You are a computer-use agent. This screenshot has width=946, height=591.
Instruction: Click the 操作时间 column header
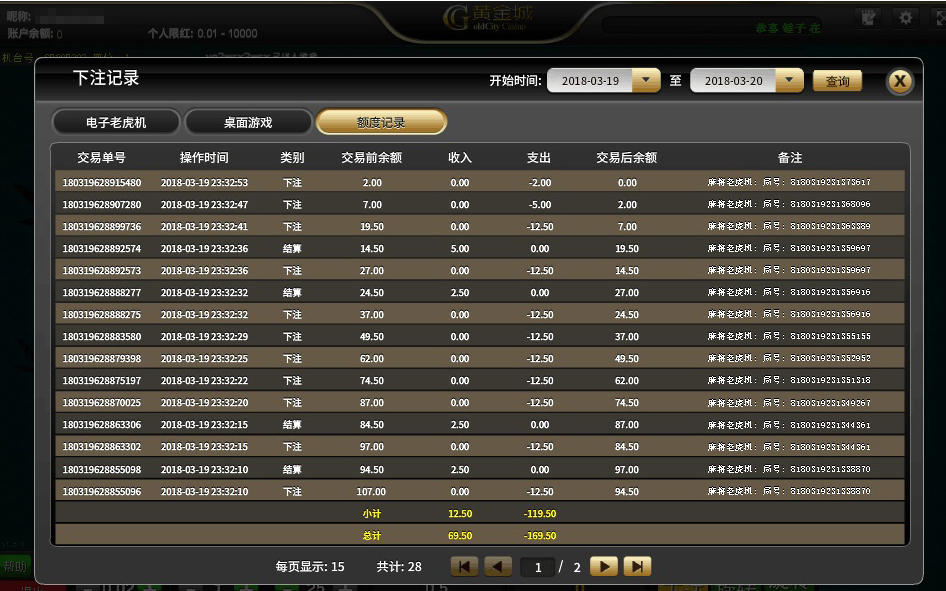click(204, 157)
